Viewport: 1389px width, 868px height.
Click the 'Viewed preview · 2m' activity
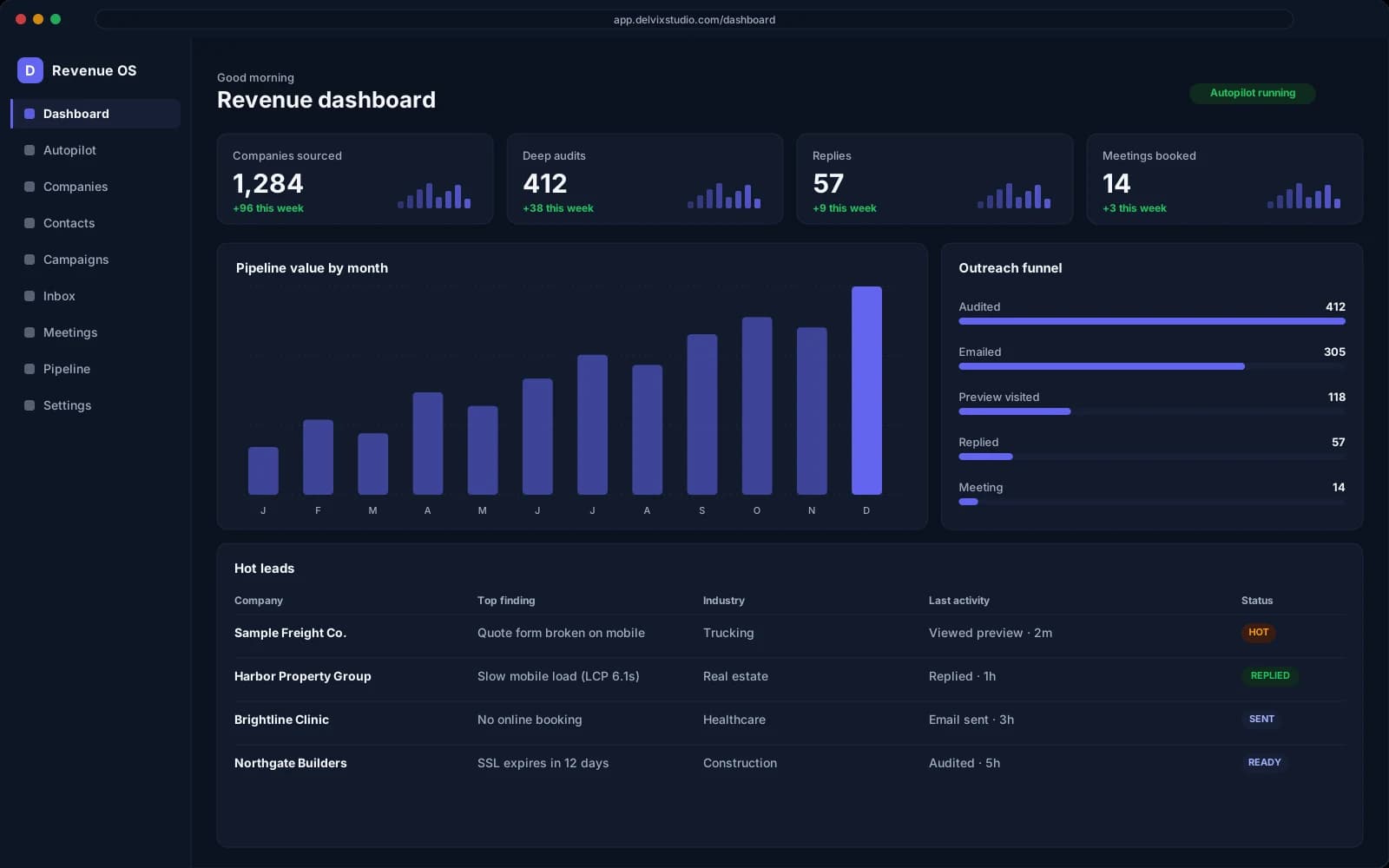[x=991, y=633]
